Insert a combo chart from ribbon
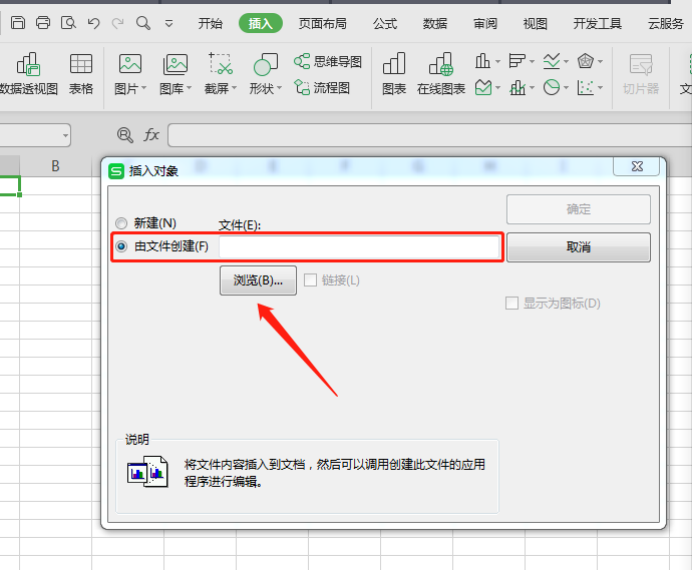692x571 pixels. click(517, 87)
